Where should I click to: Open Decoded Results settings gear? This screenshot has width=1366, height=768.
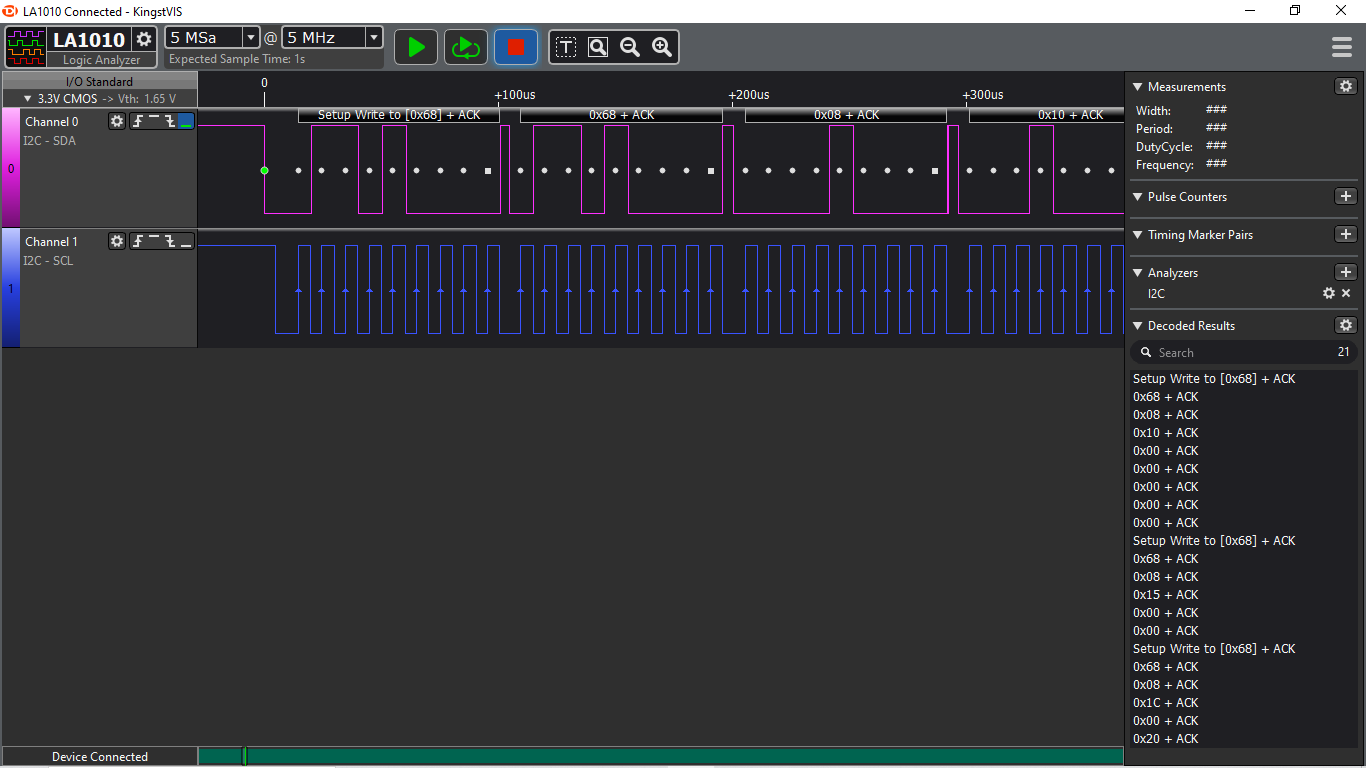1346,325
